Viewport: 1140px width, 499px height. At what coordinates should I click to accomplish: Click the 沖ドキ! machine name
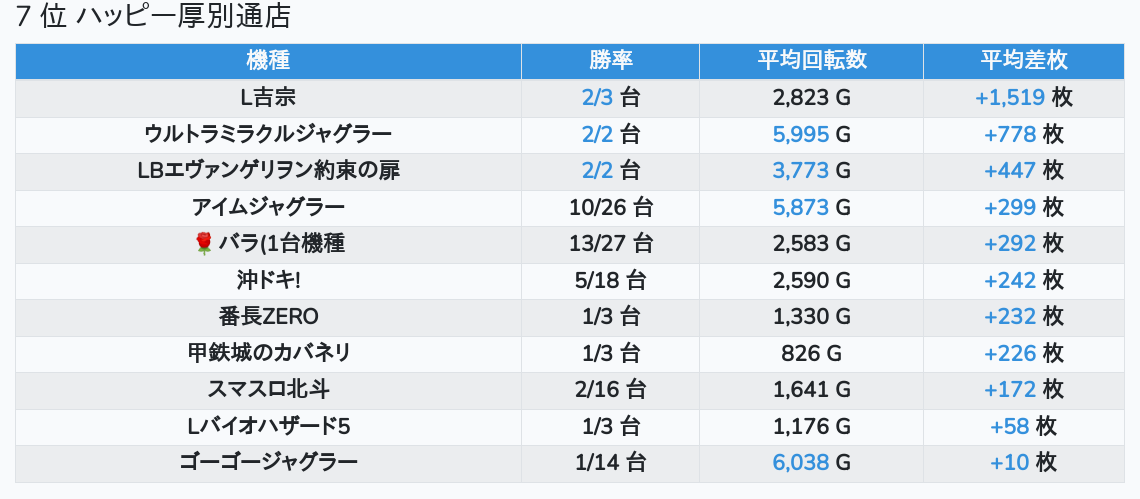268,280
